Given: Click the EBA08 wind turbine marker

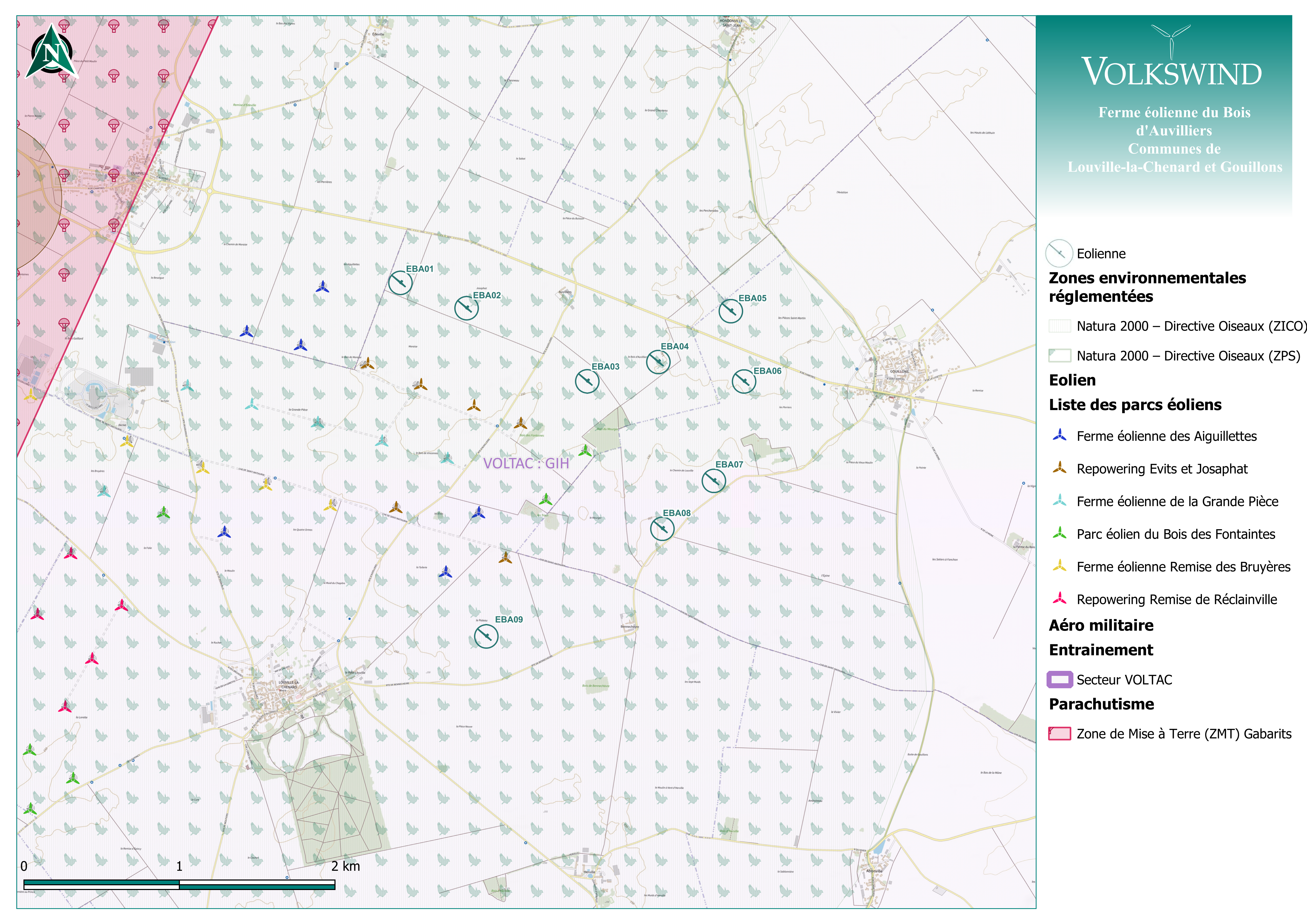Looking at the screenshot, I should (662, 529).
